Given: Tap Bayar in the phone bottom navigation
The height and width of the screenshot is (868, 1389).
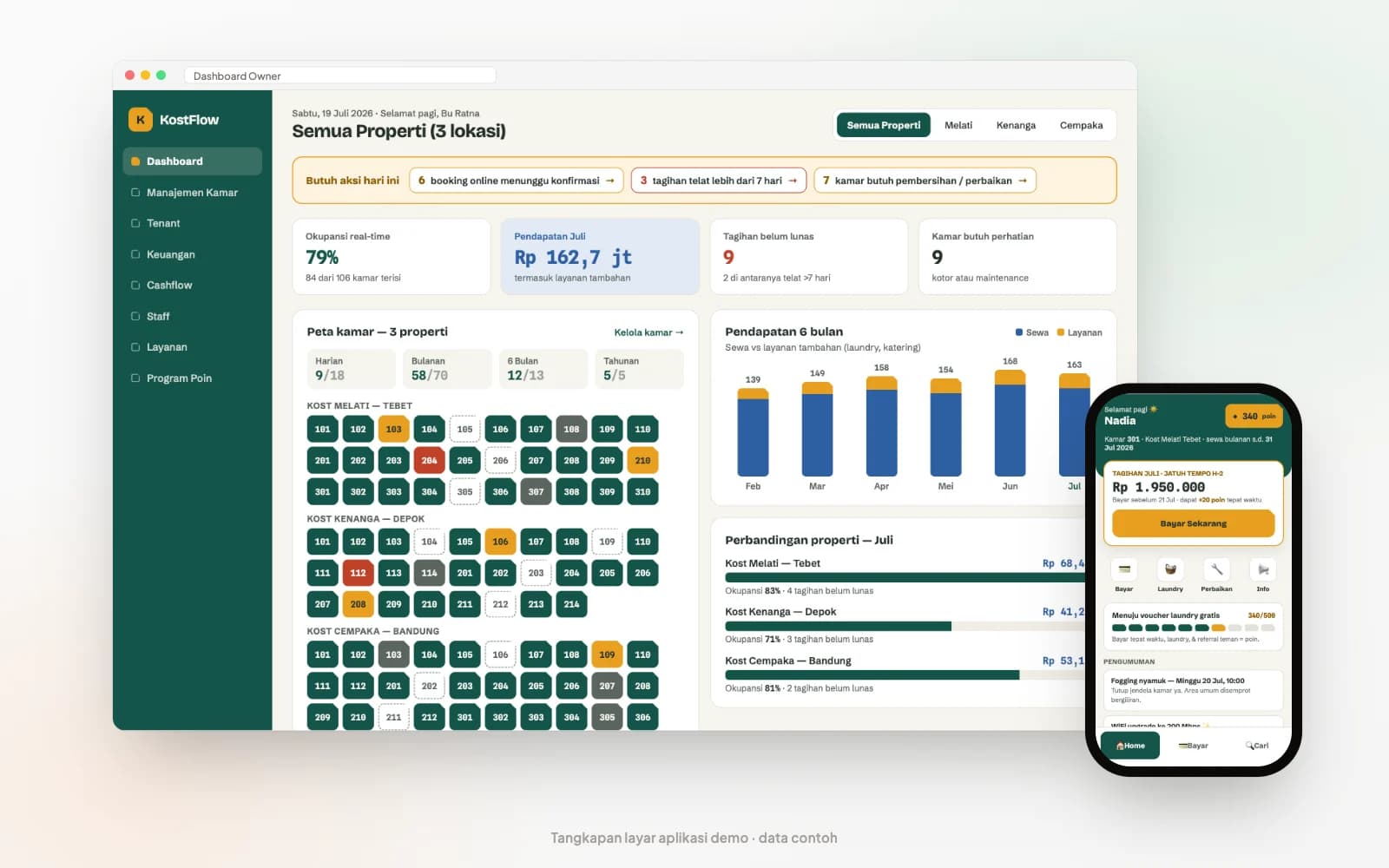Looking at the screenshot, I should click(1194, 746).
